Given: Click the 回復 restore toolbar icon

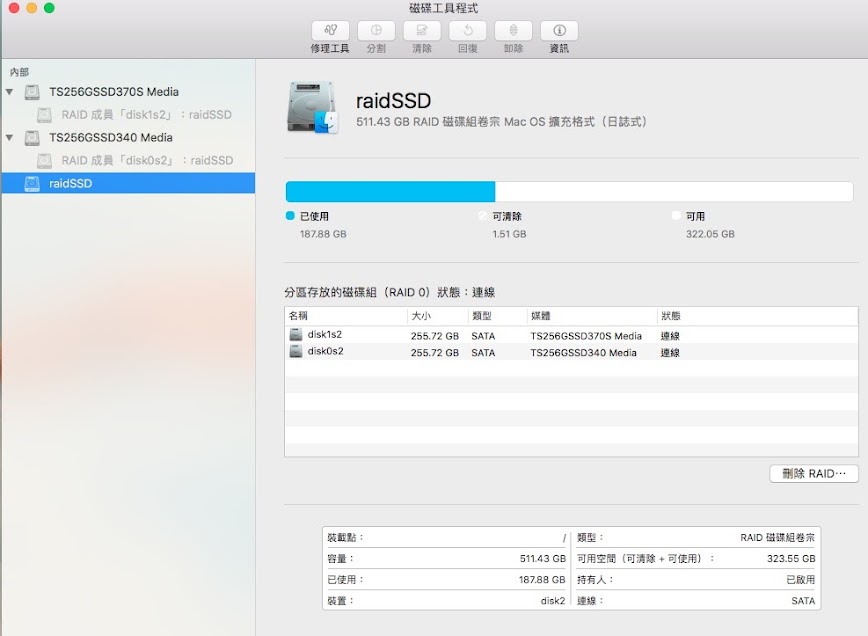Looking at the screenshot, I should 468,30.
